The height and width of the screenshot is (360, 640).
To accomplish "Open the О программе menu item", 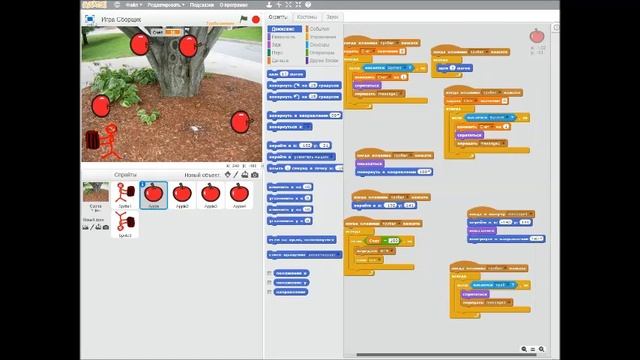I will click(233, 5).
